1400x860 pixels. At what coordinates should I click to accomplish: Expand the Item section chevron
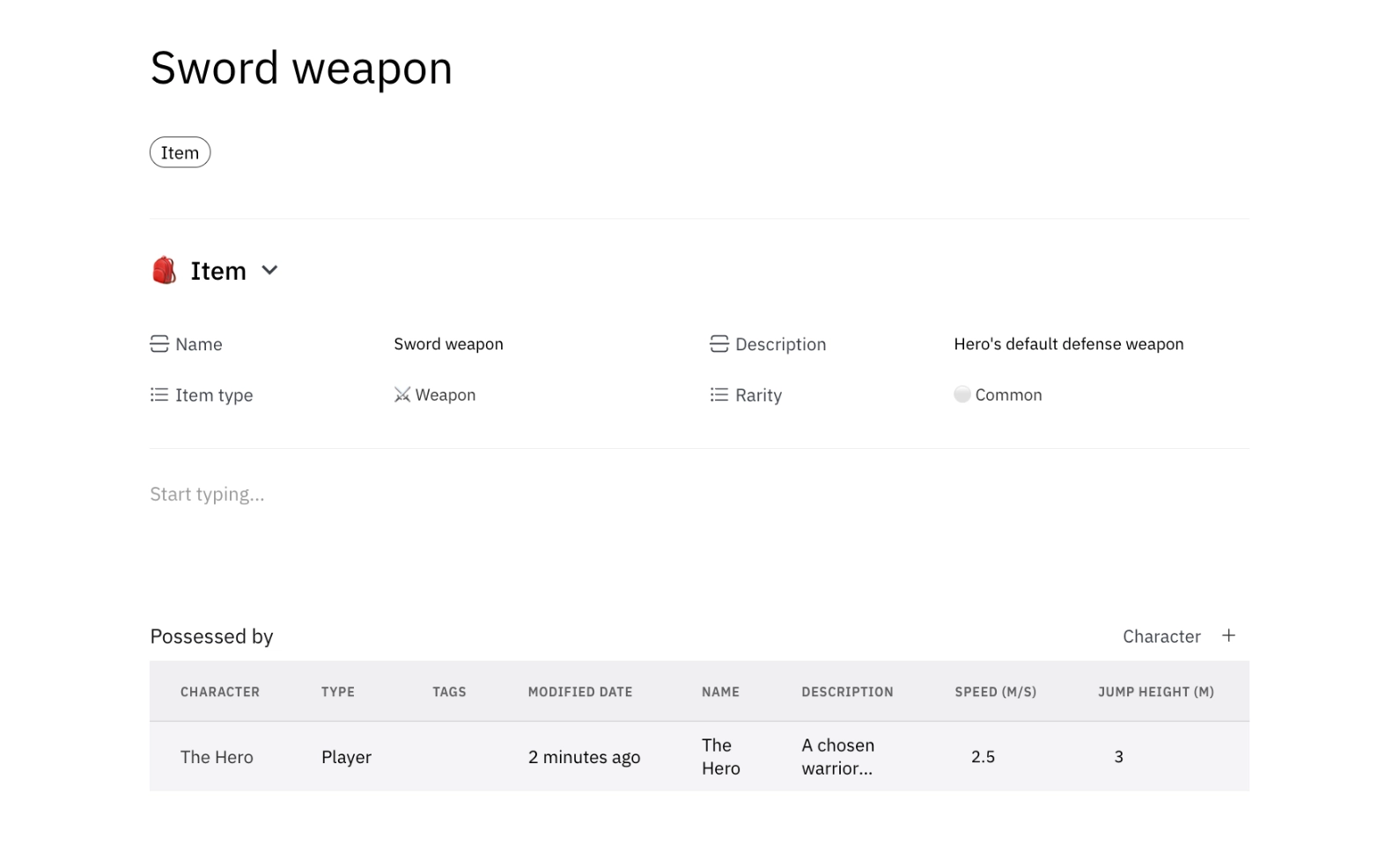(269, 270)
